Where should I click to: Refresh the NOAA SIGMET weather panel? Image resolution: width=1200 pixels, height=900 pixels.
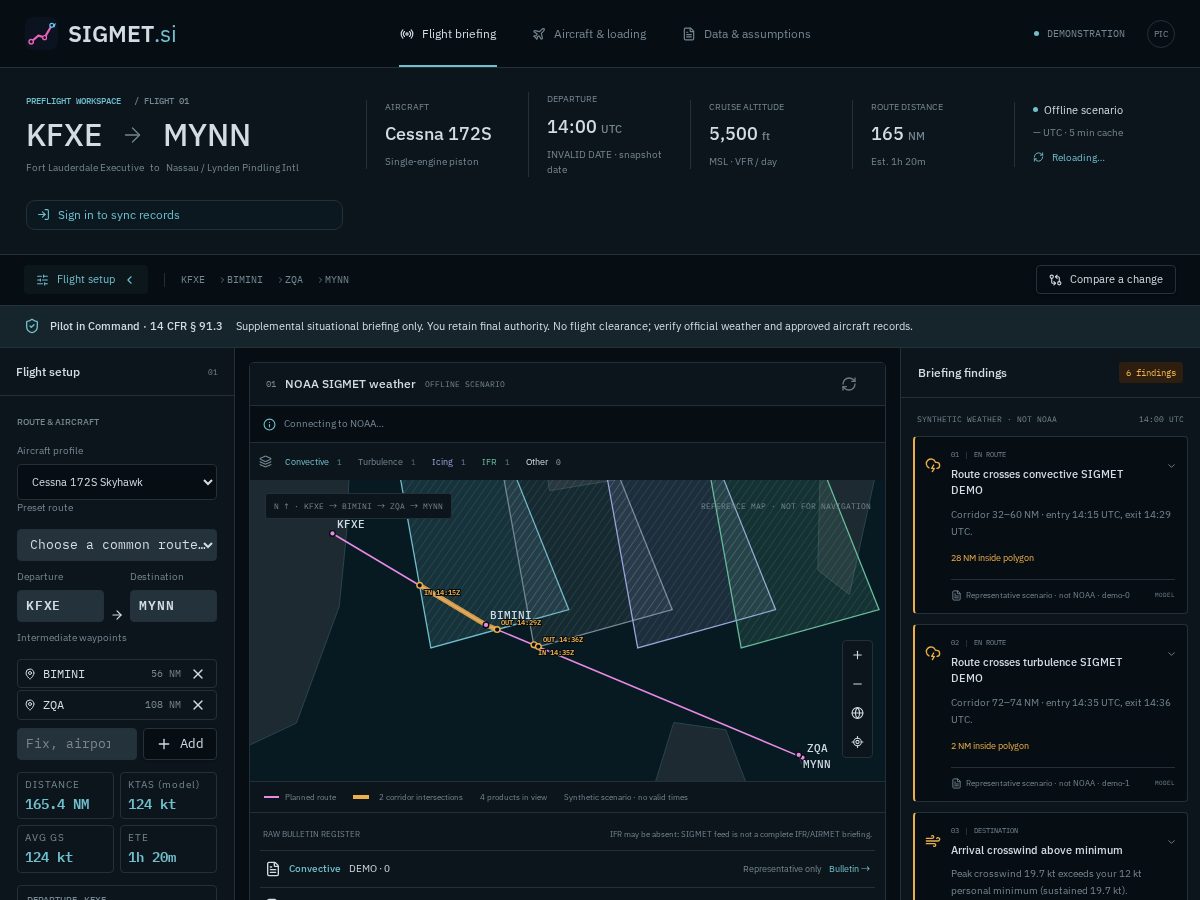(849, 384)
